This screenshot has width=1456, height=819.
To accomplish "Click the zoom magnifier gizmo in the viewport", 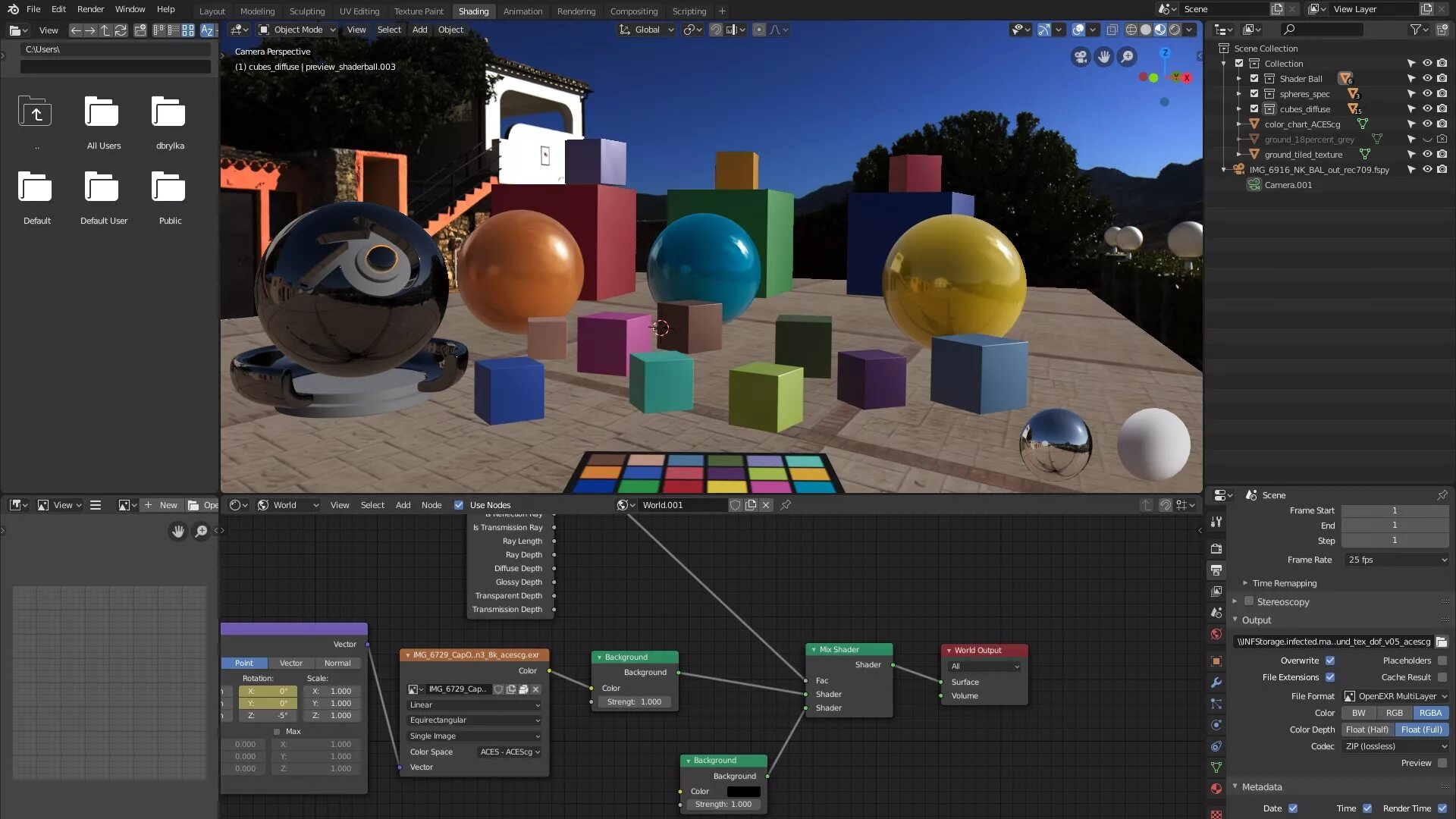I will pyautogui.click(x=1128, y=57).
